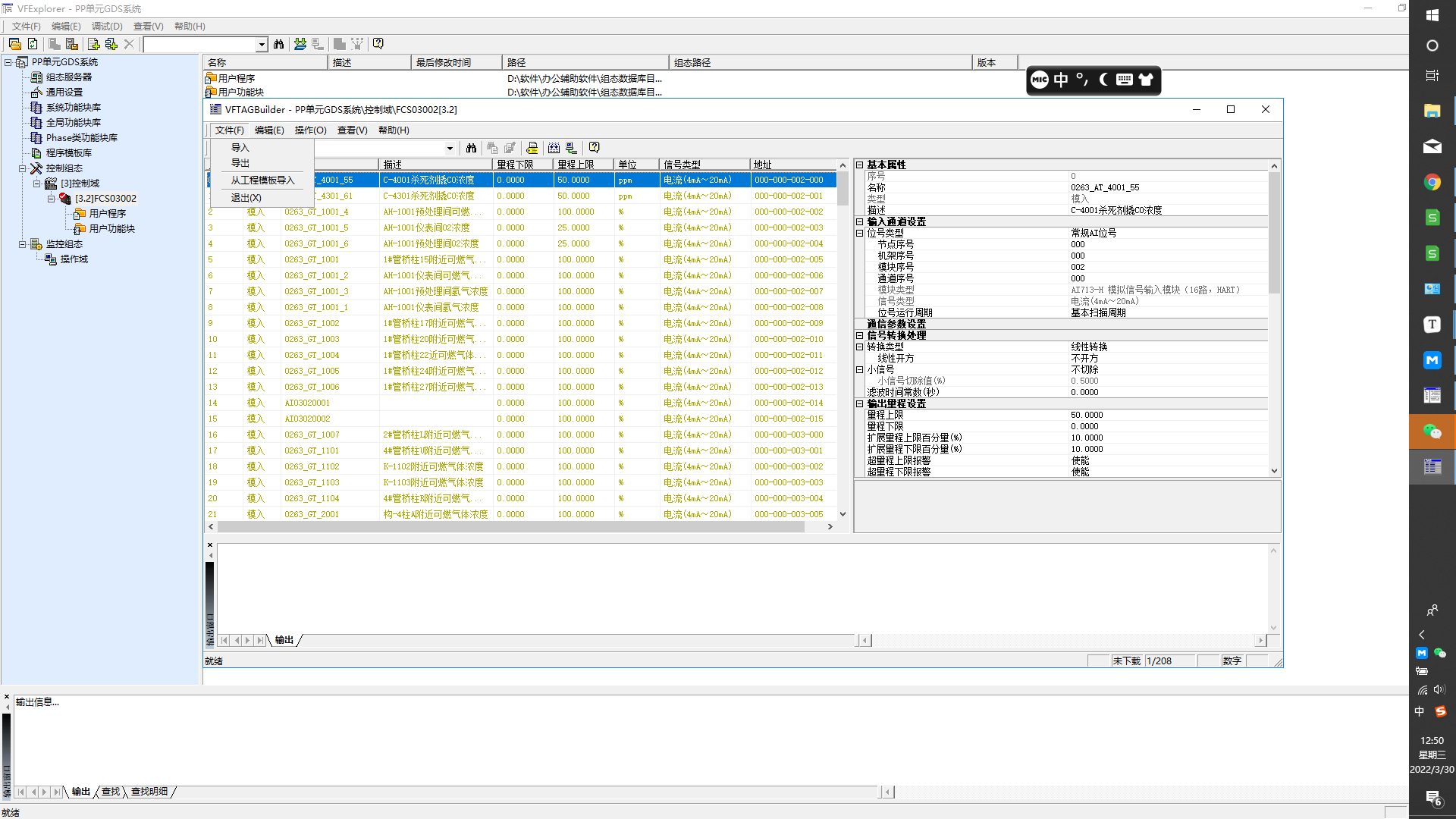Open Chrome from the right taskbar
The image size is (1456, 819).
point(1432,182)
